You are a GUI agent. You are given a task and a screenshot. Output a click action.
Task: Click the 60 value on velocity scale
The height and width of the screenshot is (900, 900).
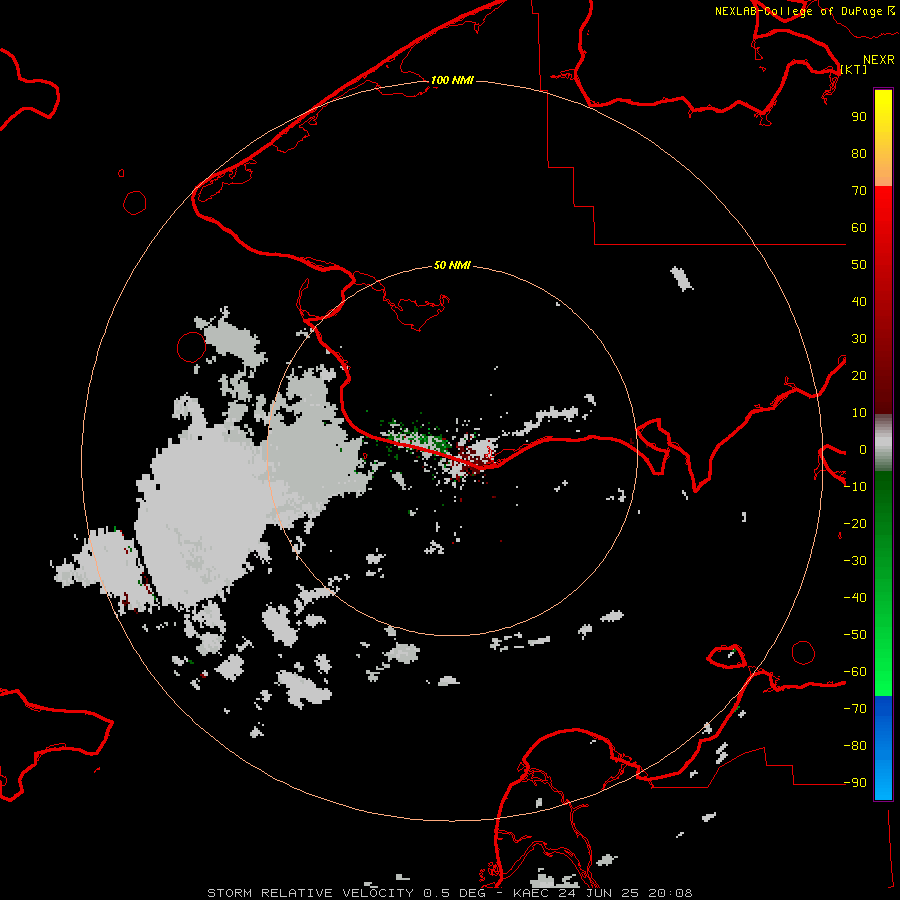point(859,228)
